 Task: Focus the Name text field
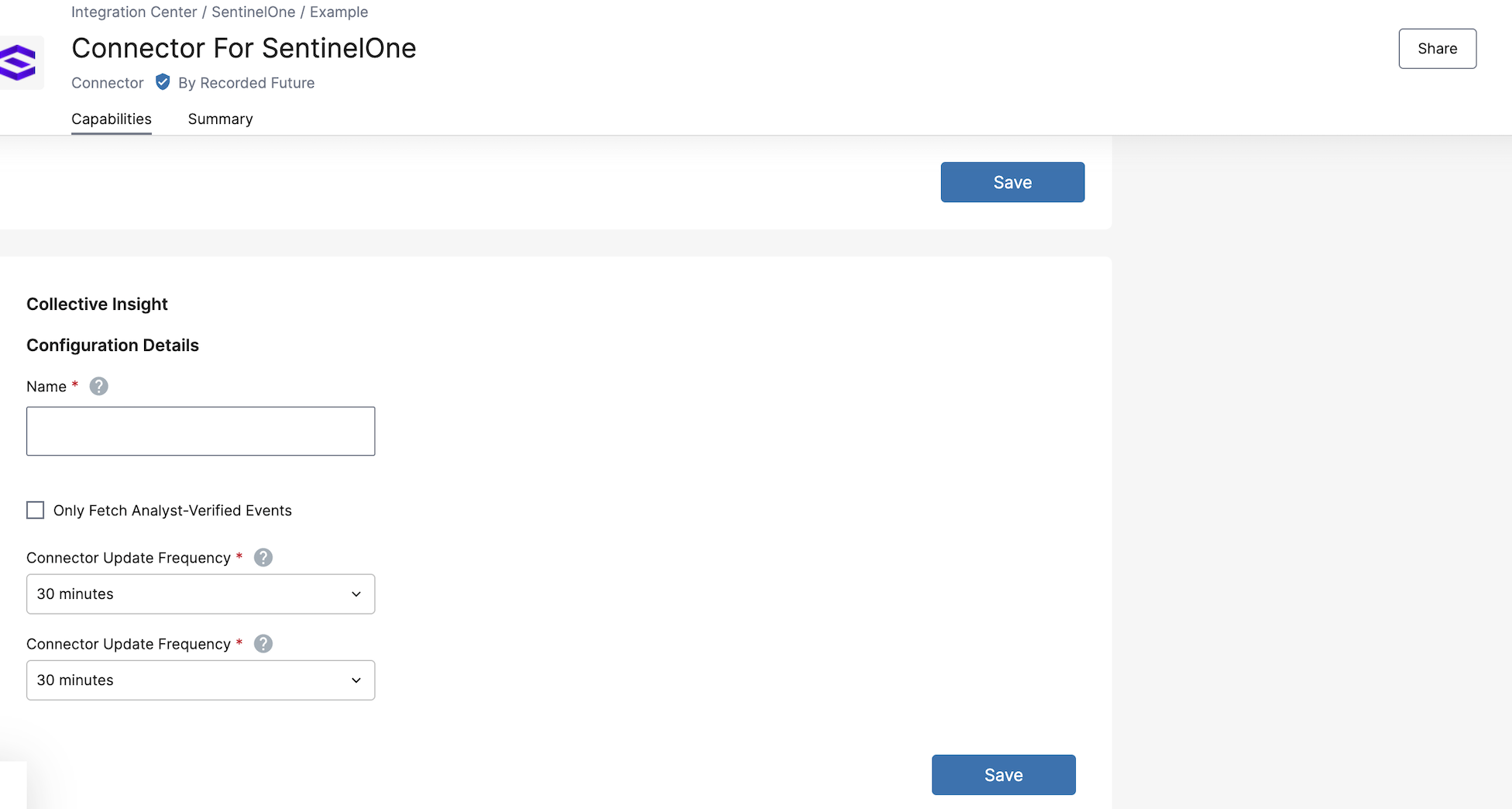[x=200, y=431]
